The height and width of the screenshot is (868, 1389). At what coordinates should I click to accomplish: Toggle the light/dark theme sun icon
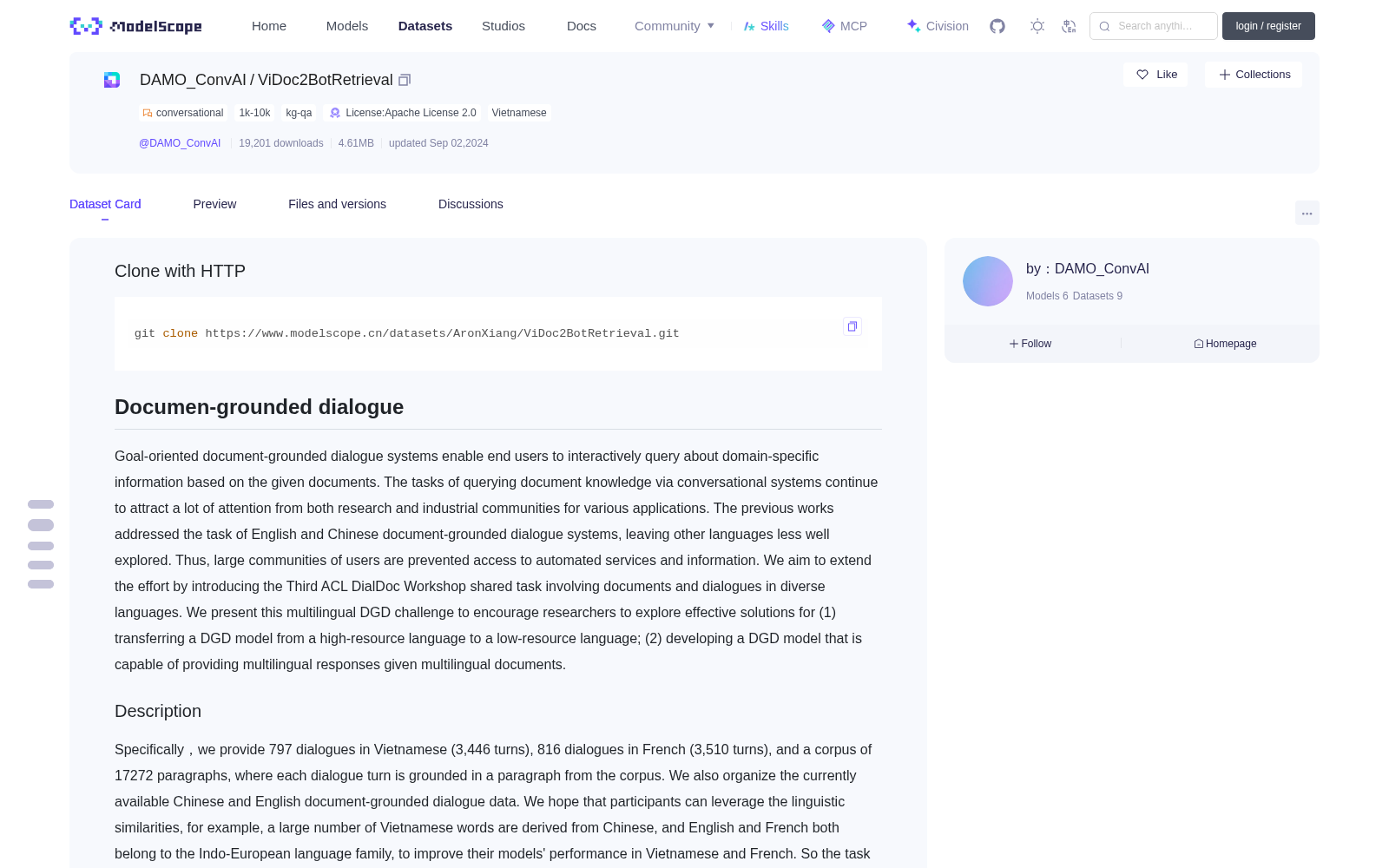tap(1037, 26)
